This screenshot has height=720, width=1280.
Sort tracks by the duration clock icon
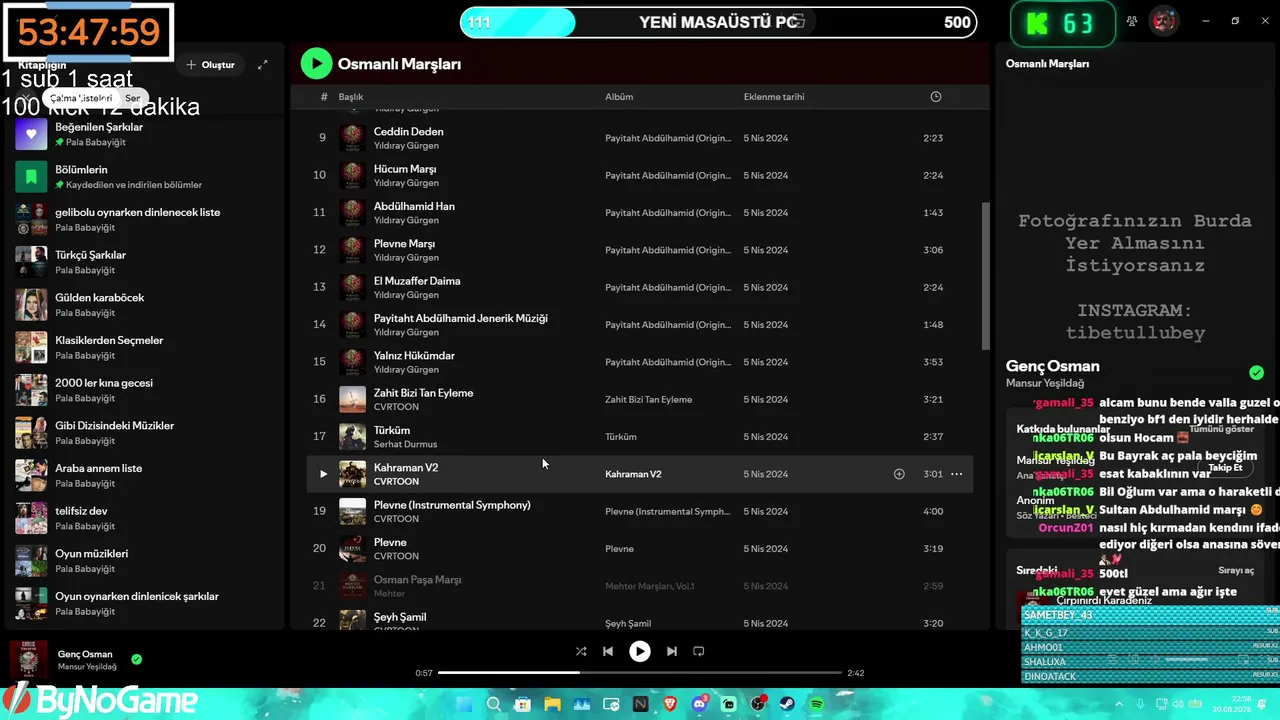pos(936,97)
